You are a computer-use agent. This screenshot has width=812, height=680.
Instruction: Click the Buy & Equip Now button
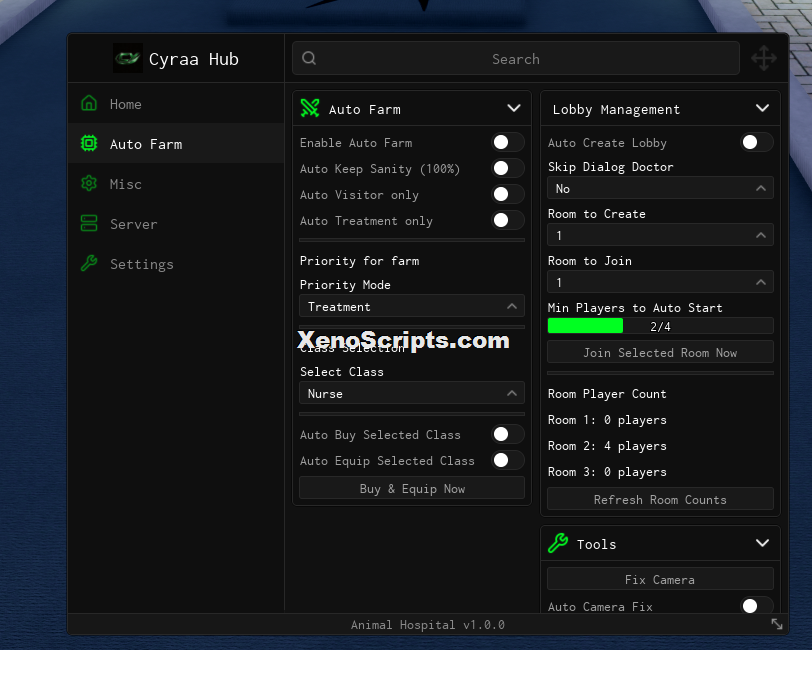[x=412, y=488]
